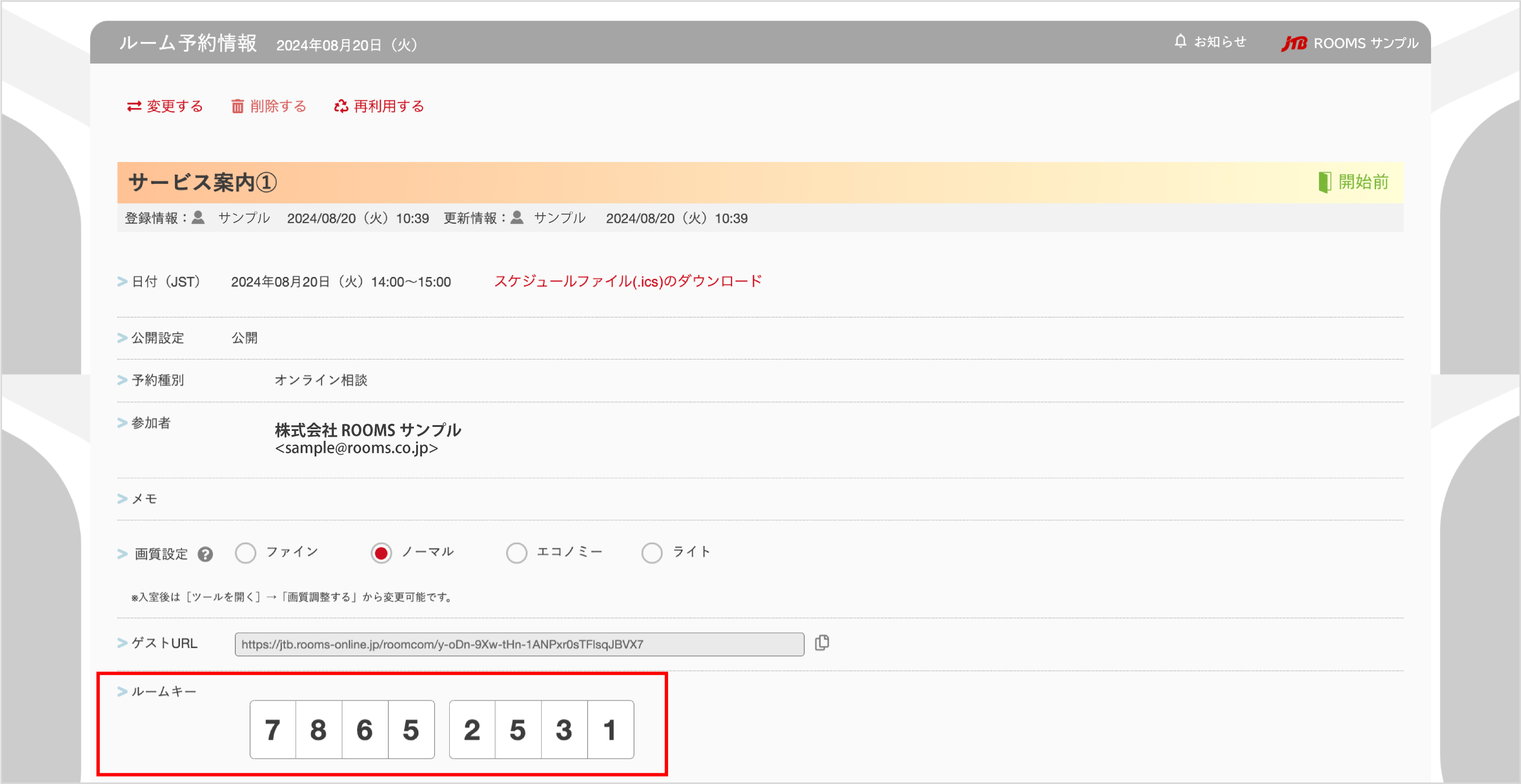Expand the 日付（JST）section arrow
The width and height of the screenshot is (1521, 784).
(122, 281)
